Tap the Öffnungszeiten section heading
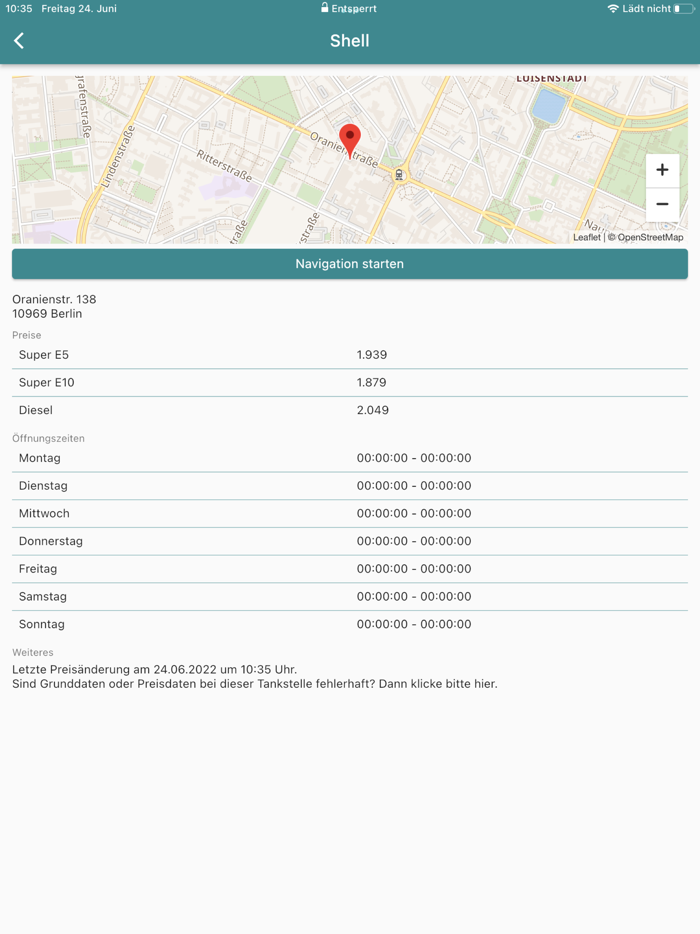700x934 pixels. [48, 438]
